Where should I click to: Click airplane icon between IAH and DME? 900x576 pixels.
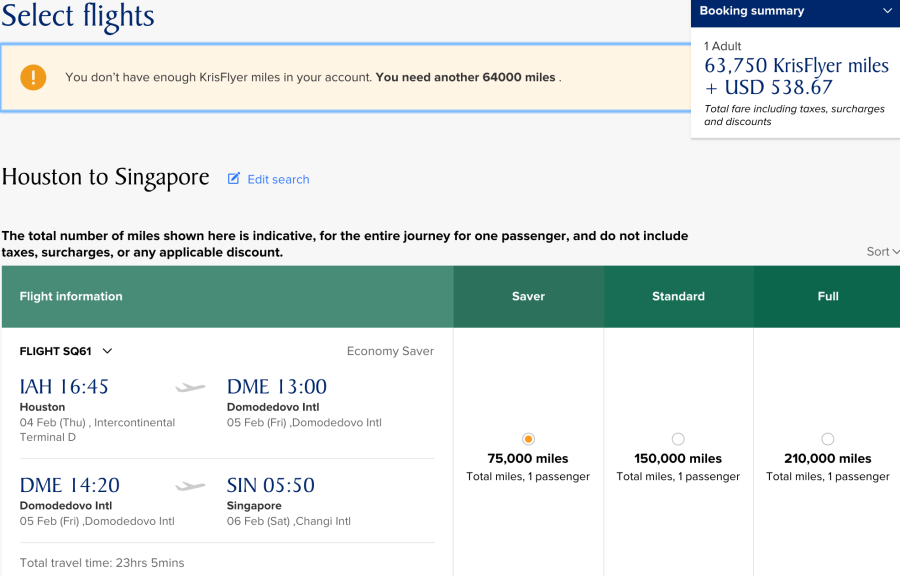coord(190,387)
